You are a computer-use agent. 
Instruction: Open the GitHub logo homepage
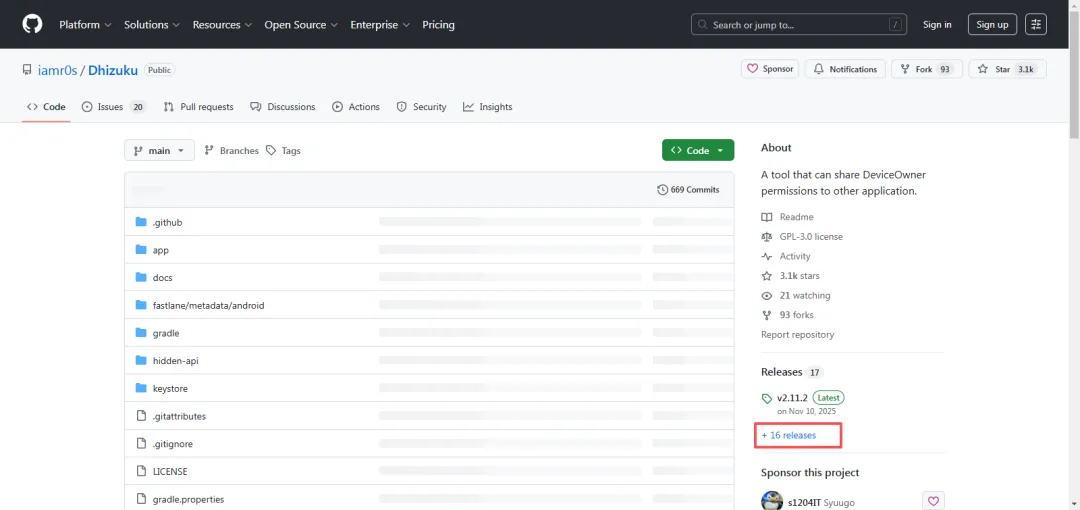32,24
